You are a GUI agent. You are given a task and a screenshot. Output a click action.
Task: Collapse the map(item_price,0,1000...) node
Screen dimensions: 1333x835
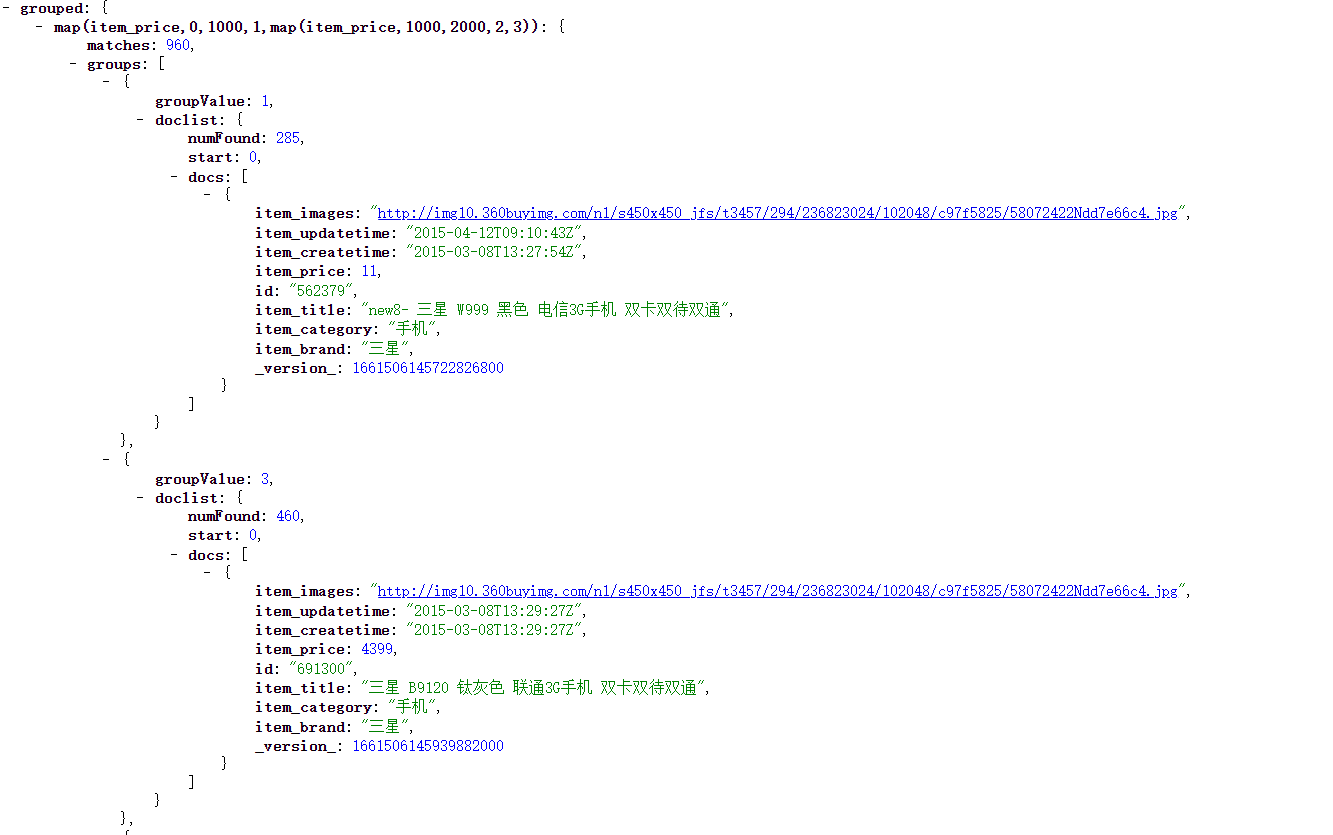(x=40, y=27)
